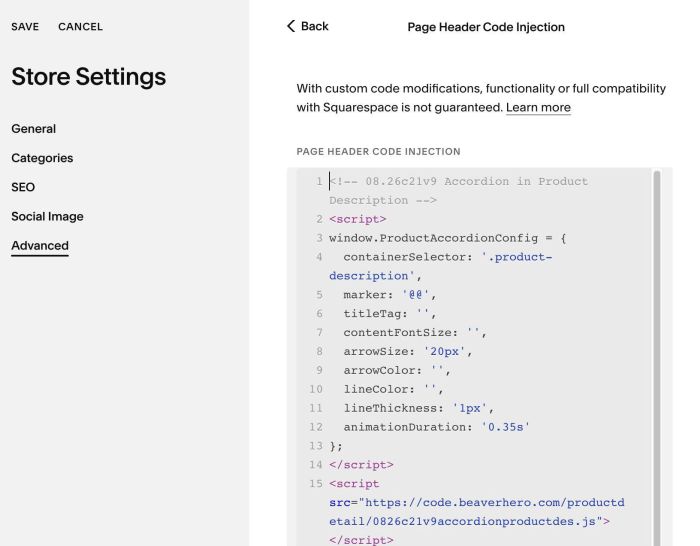Screen dimensions: 700x546
Task: Click the CANCEL button
Action: pyautogui.click(x=80, y=27)
